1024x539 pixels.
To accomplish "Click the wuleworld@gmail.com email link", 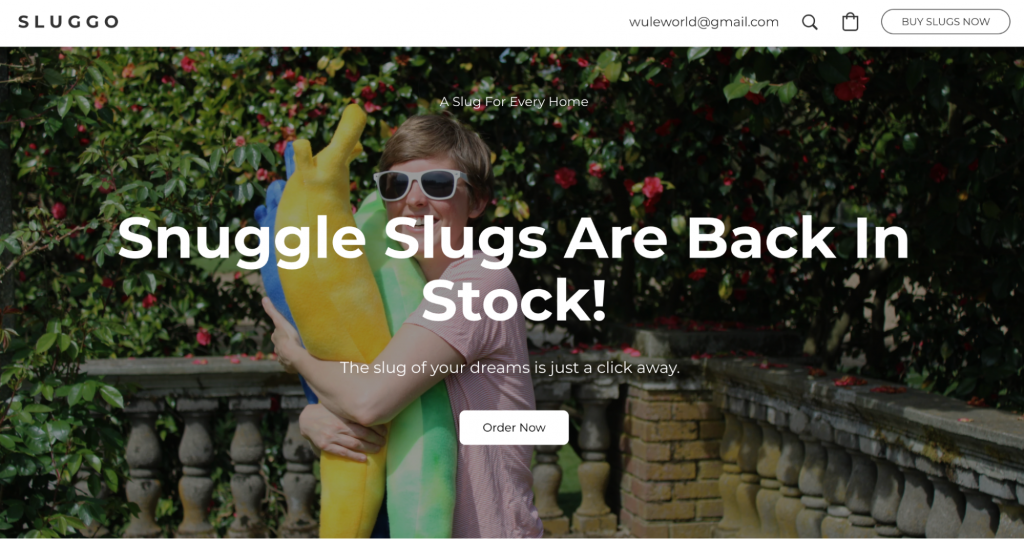I will [x=703, y=22].
